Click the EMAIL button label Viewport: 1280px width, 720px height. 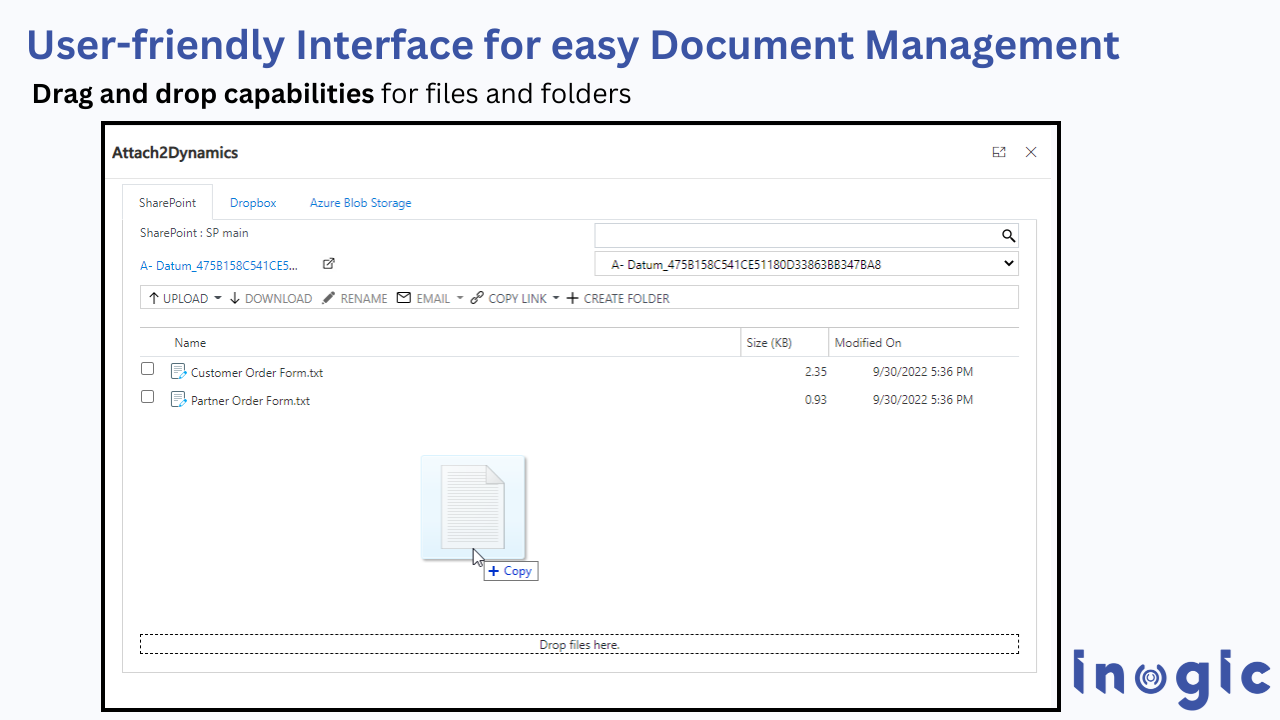coord(433,299)
